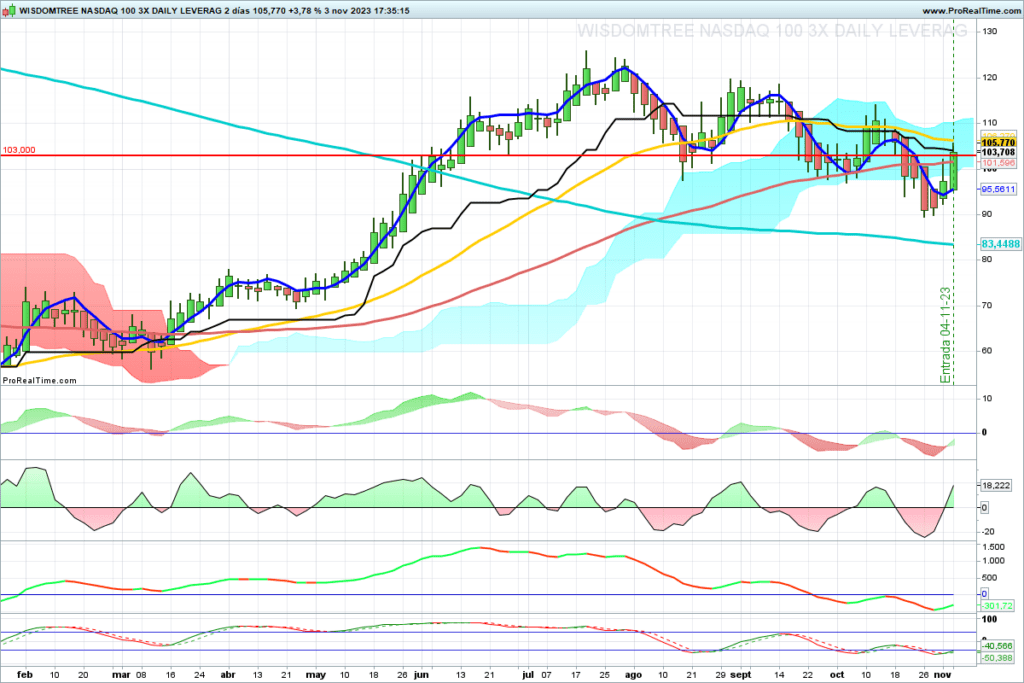
Task: Click the -50,388 indicator value label
Action: [x=997, y=658]
